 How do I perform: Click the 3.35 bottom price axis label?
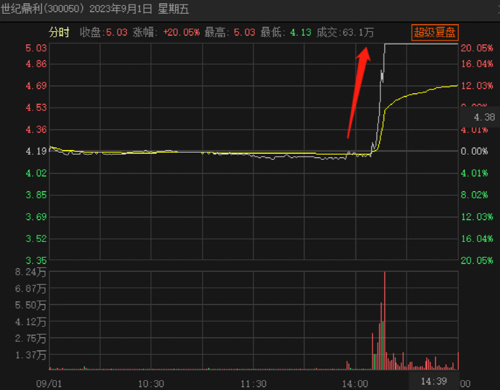(36, 260)
